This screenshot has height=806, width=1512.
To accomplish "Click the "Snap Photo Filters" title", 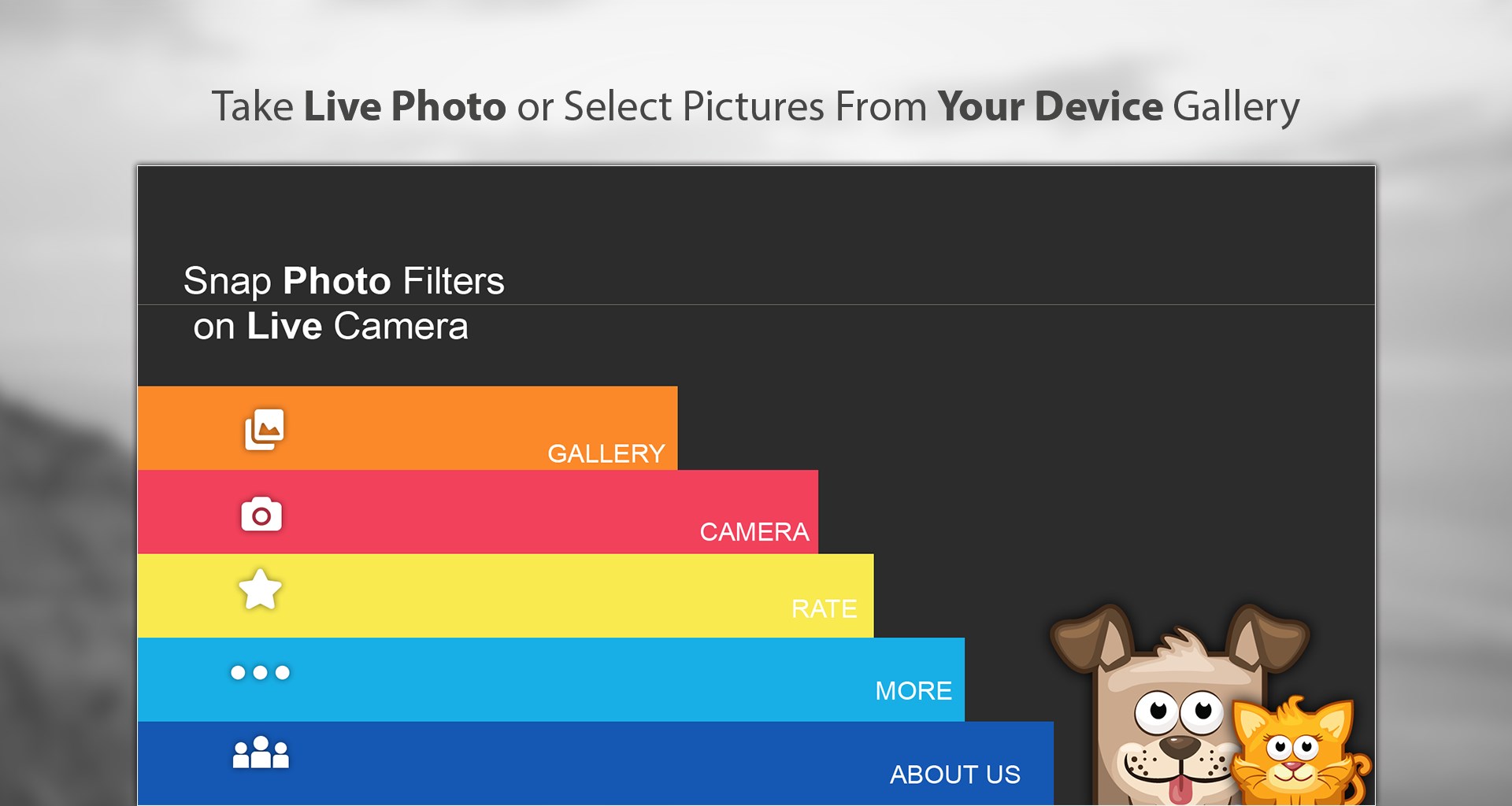I will tap(343, 281).
